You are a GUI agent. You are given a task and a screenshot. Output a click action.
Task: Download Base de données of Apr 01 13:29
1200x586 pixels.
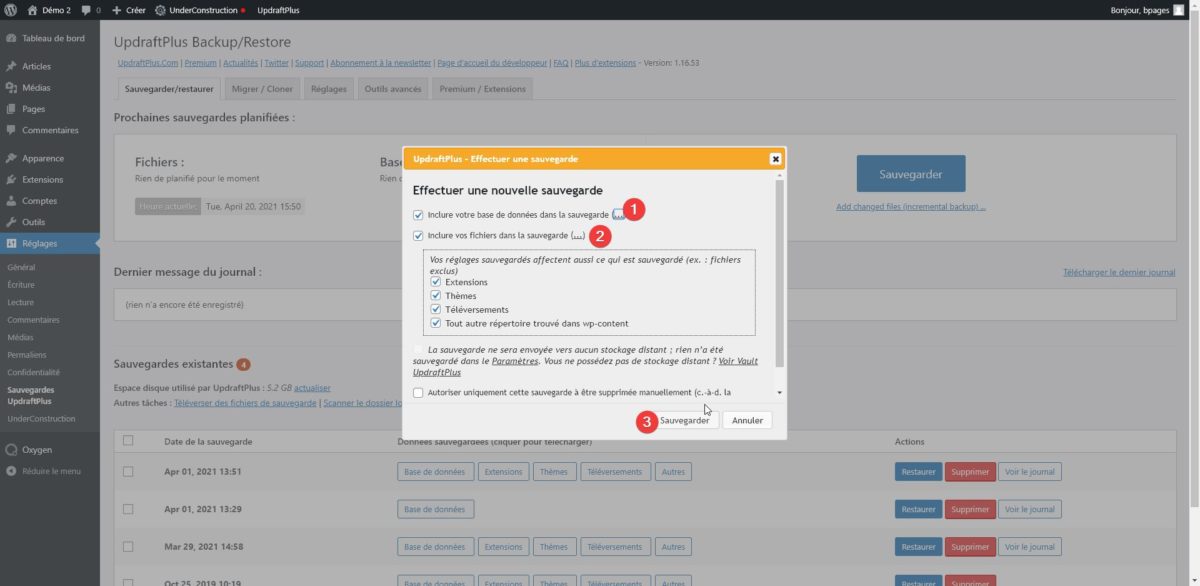click(x=434, y=509)
